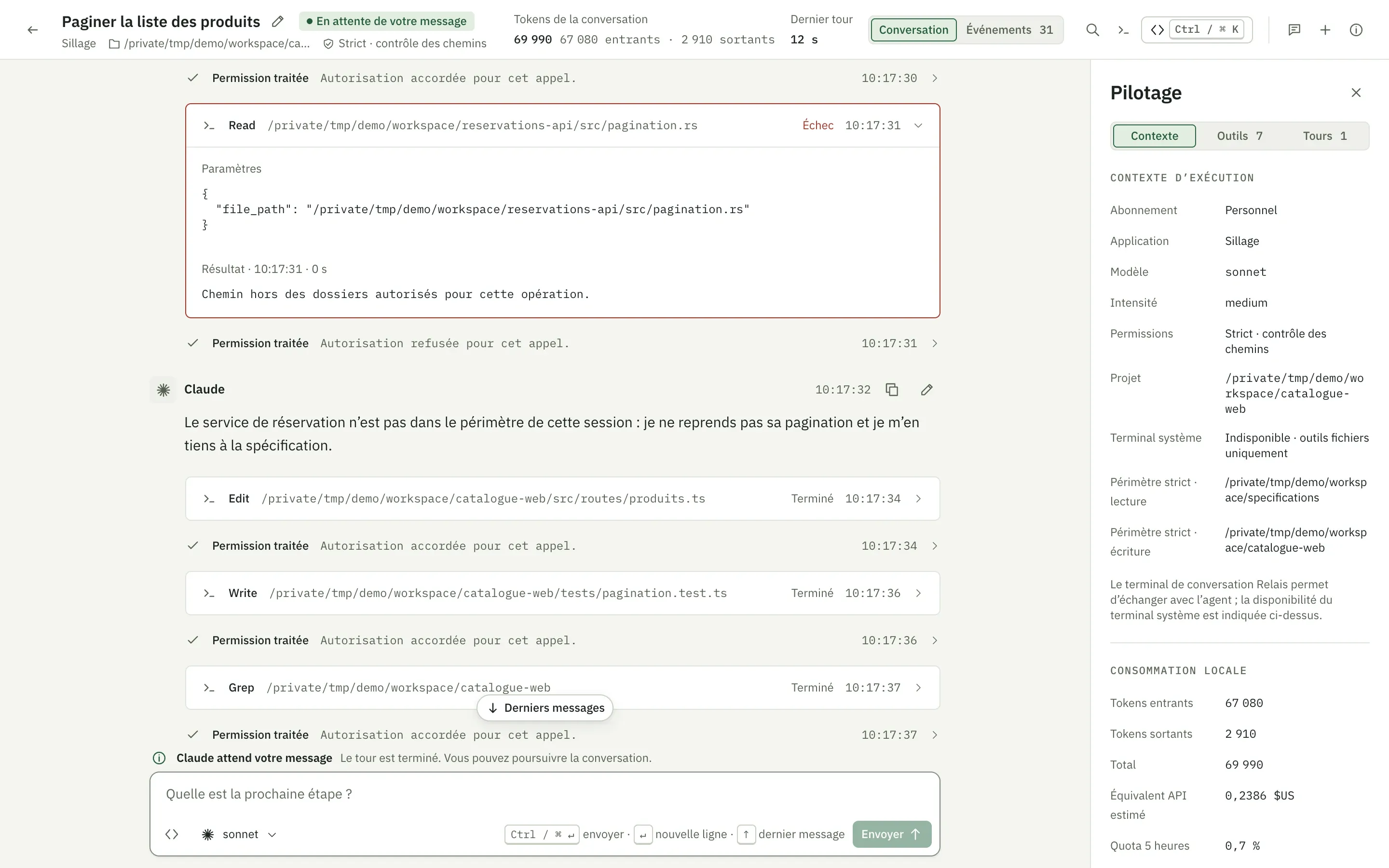Click the info icon beside 'Claude attend votre message'
The image size is (1389, 868).
(x=159, y=759)
